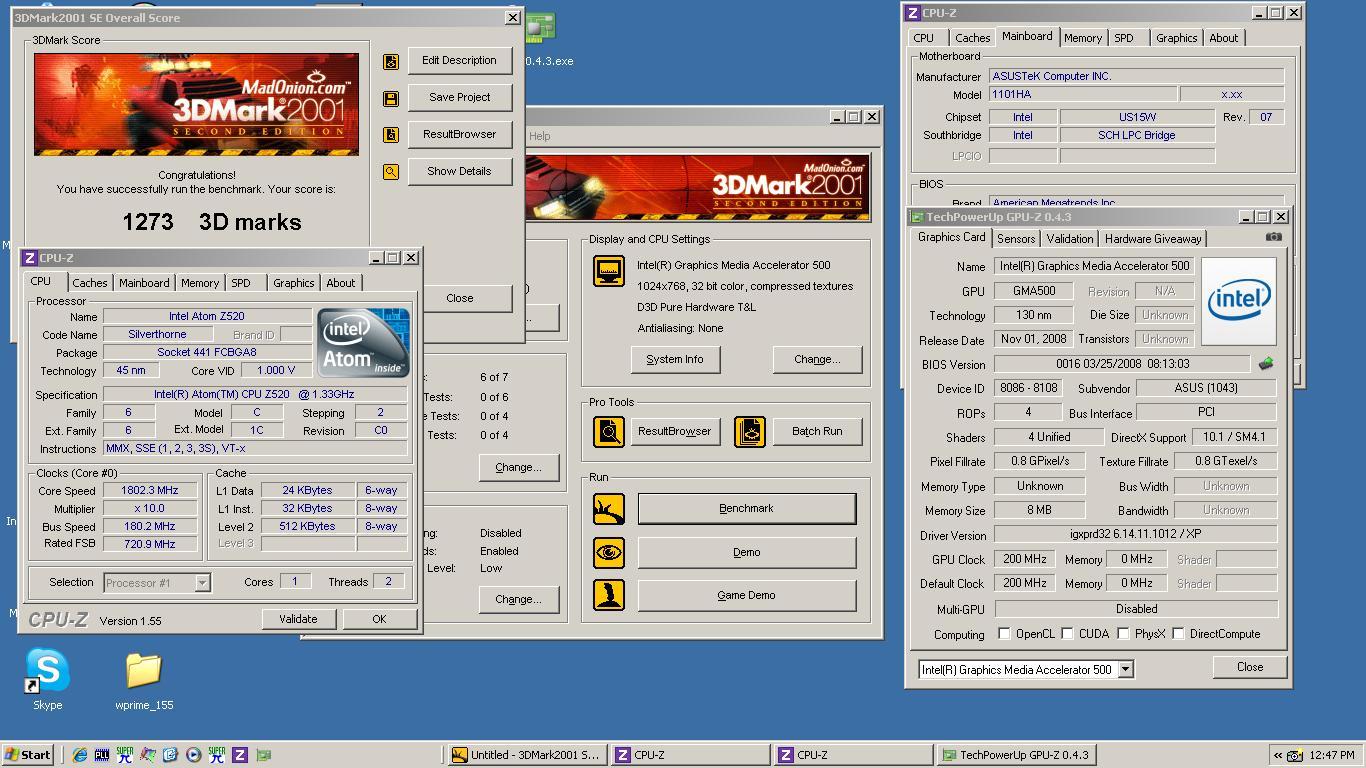
Task: Toggle the PhysX checkbox in GPU-Z
Action: click(x=1123, y=634)
